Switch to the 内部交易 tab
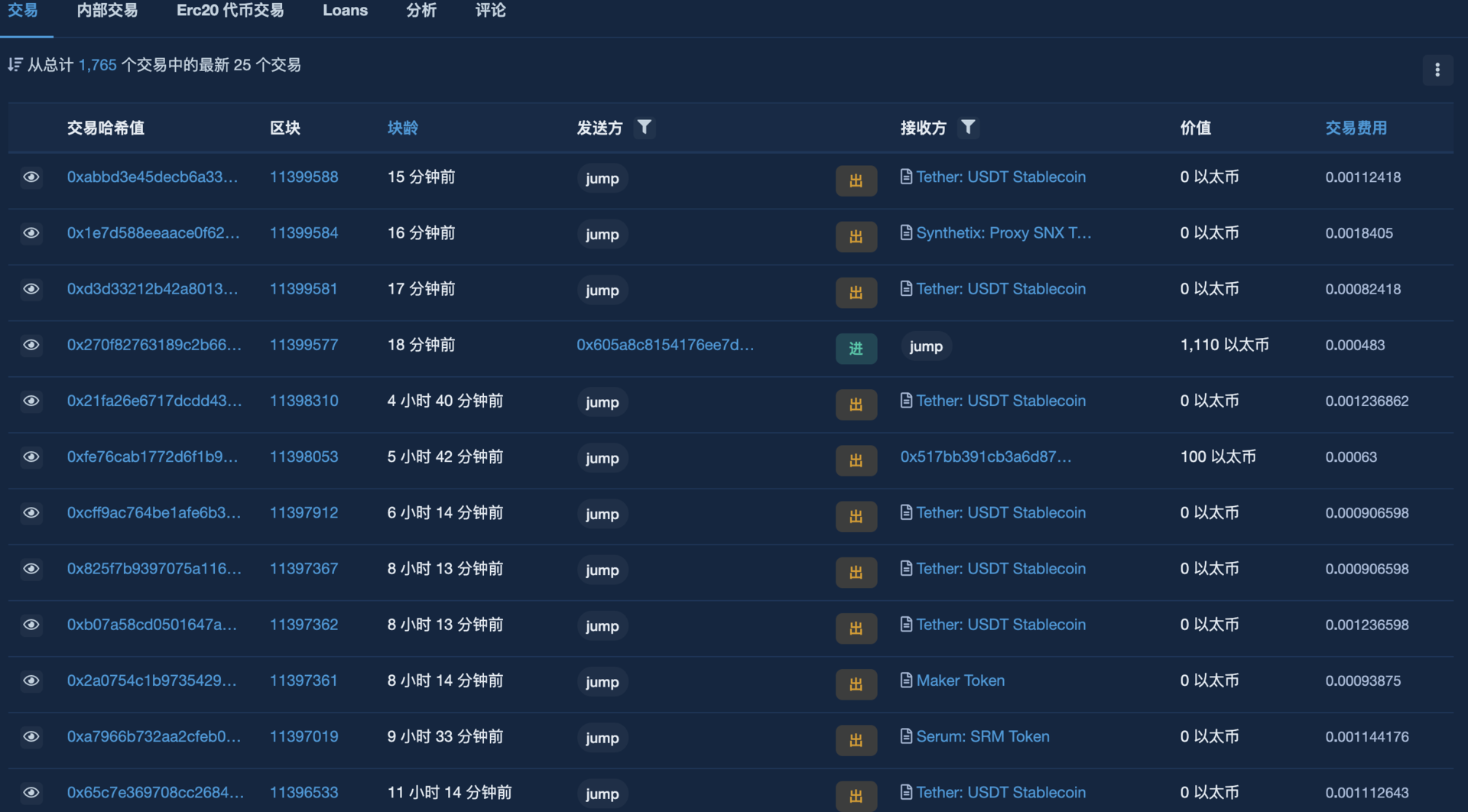Screen dimensions: 1468x812 click(x=107, y=11)
